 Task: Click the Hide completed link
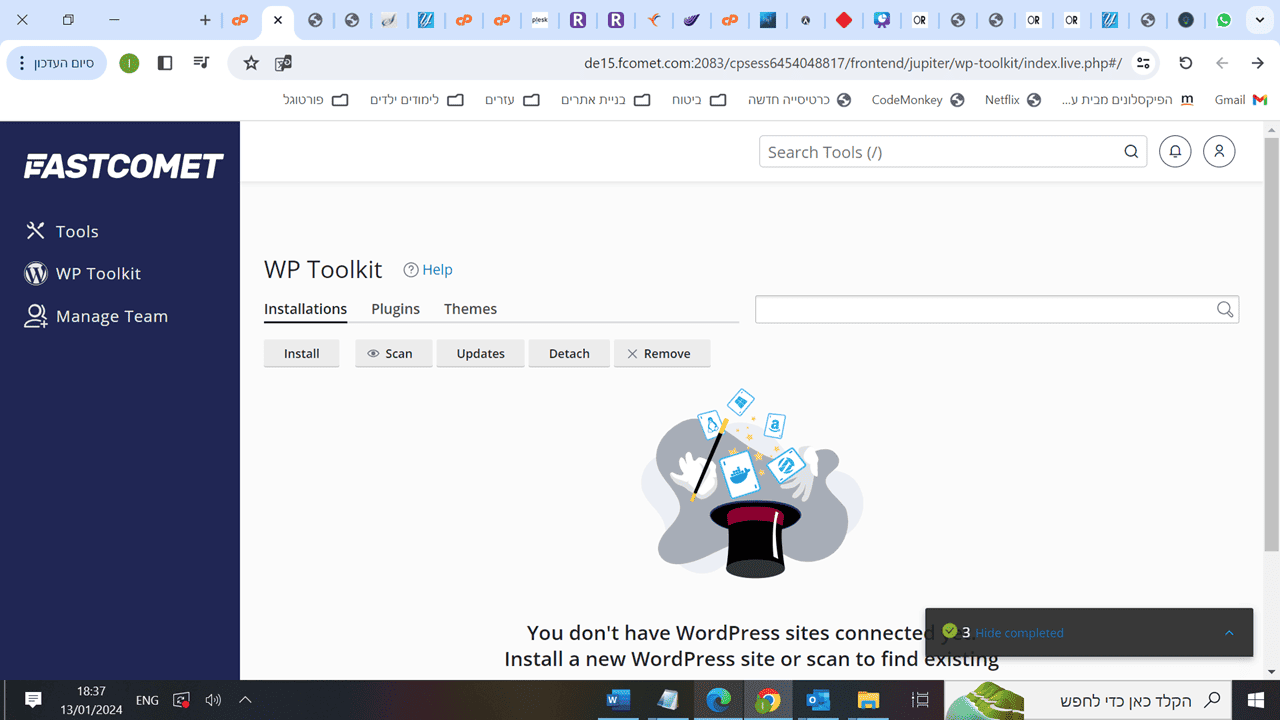click(1019, 633)
